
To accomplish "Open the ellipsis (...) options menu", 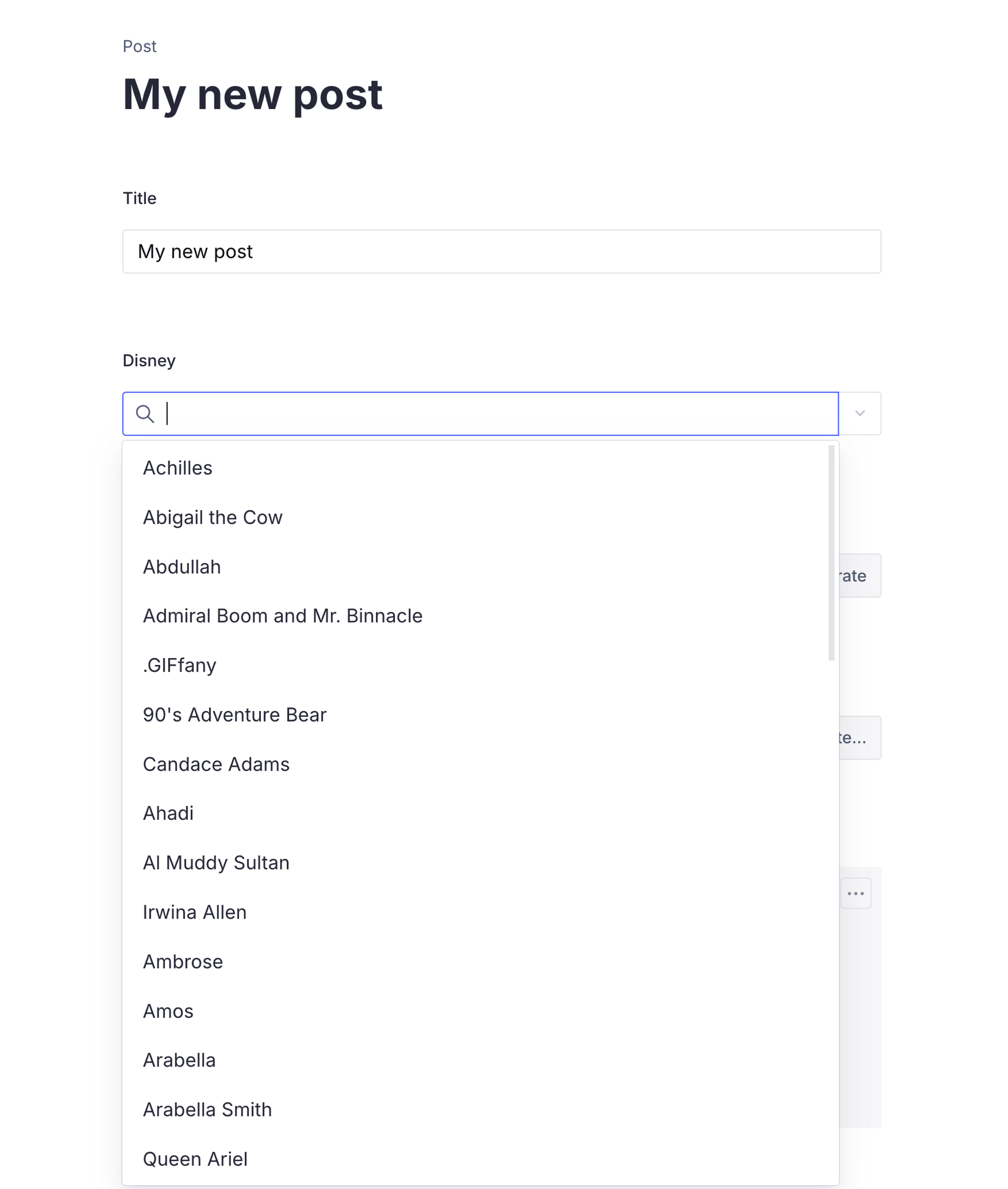I will [x=856, y=892].
